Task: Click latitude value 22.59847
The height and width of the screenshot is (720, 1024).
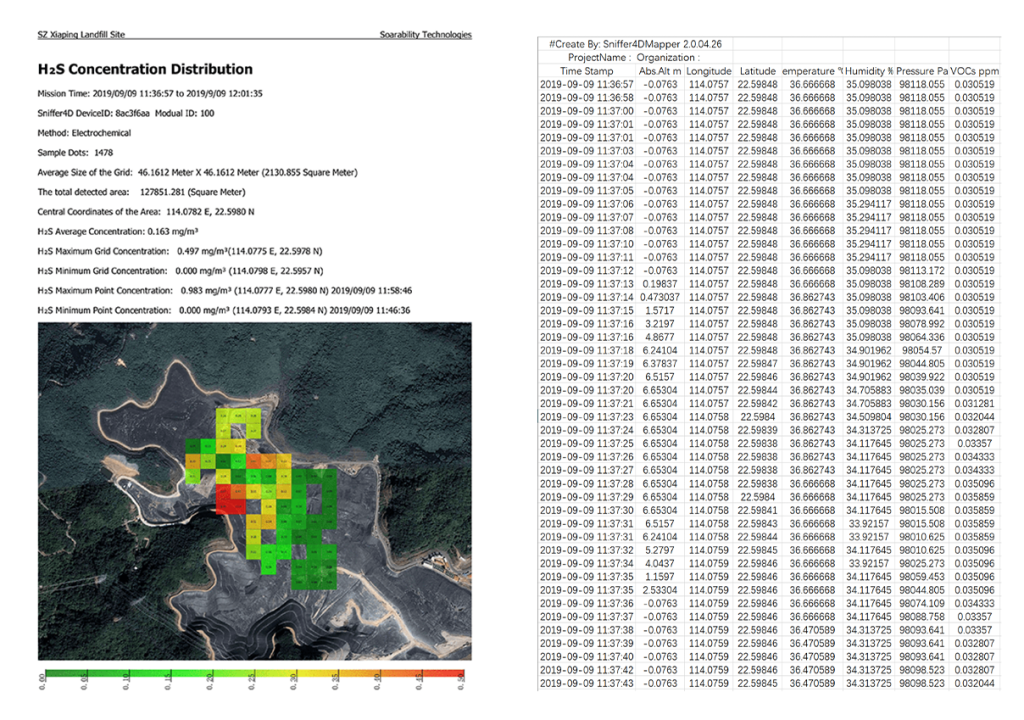Action: point(758,363)
